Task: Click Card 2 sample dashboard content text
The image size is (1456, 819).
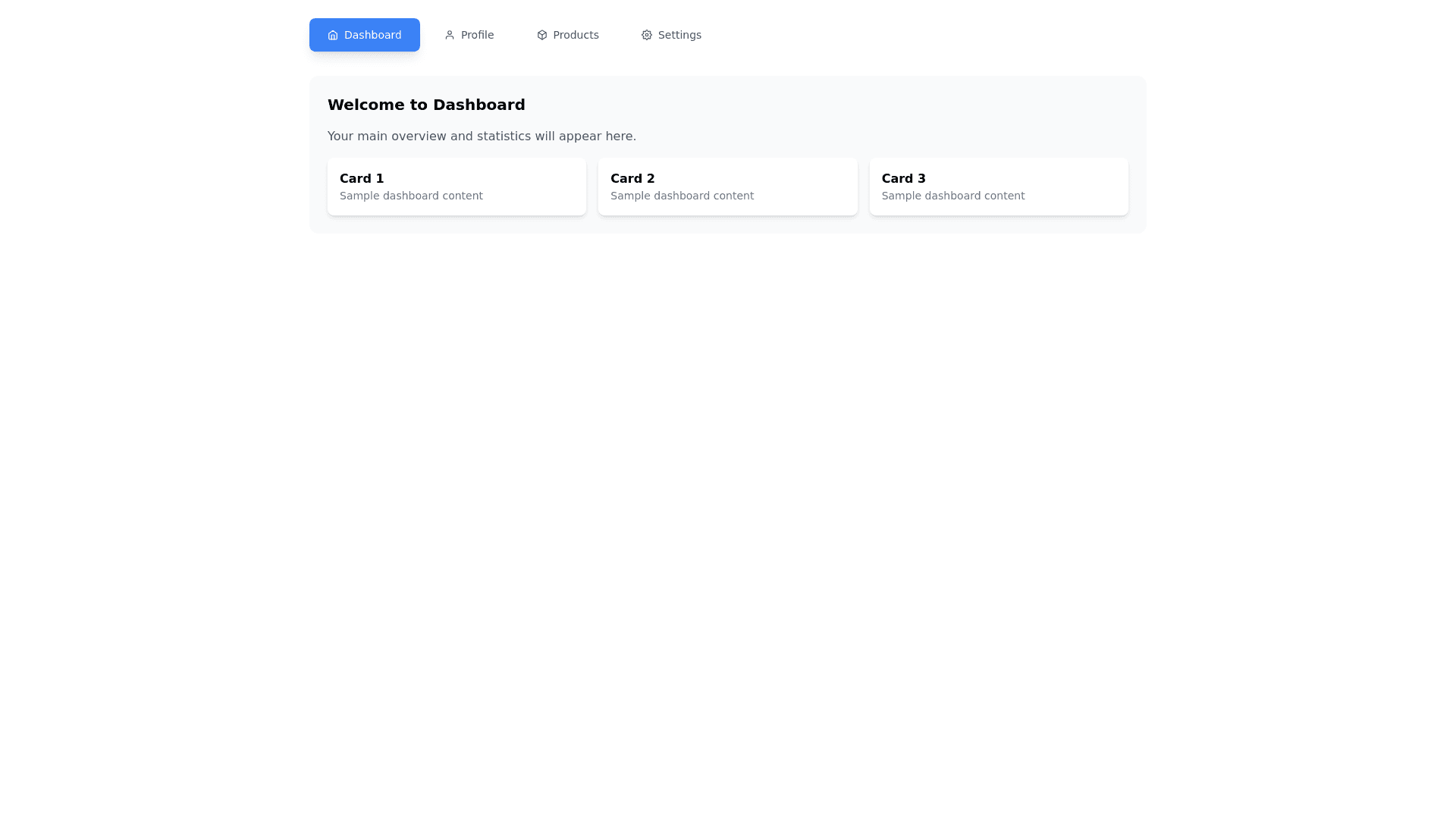Action: (x=681, y=196)
